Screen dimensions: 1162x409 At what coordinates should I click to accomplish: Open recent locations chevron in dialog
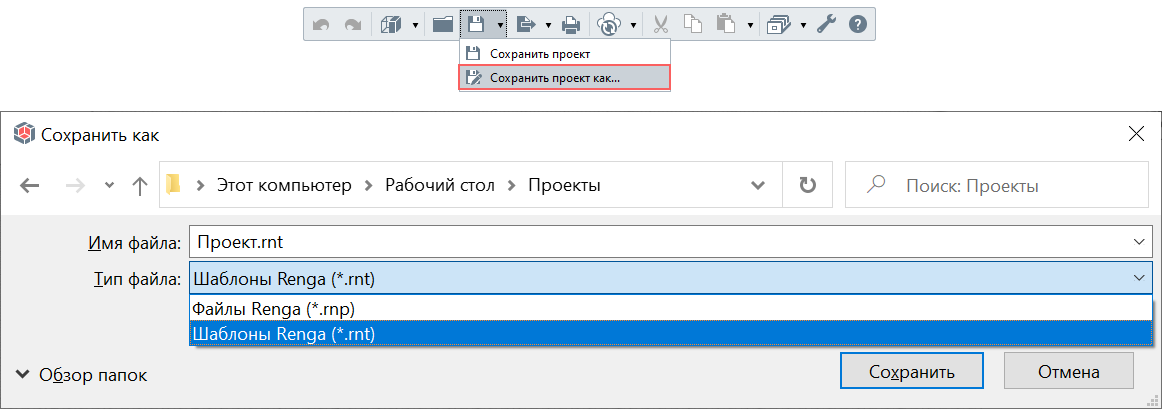click(x=110, y=186)
